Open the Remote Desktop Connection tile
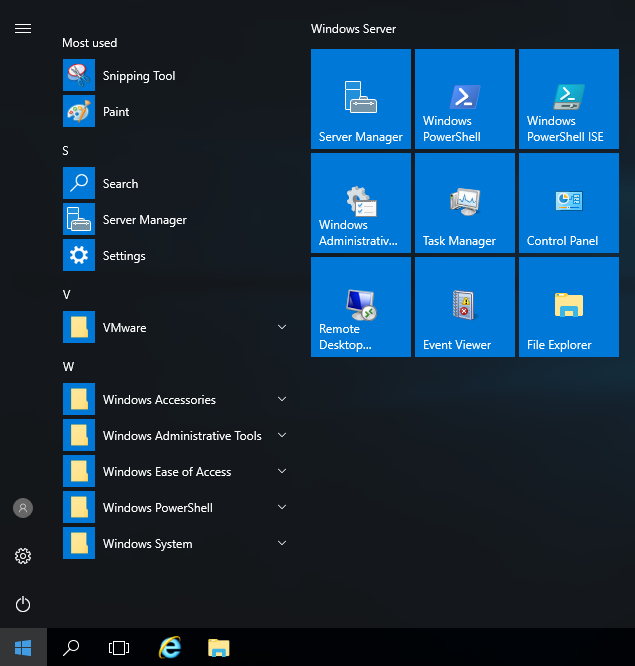This screenshot has height=666, width=635. point(361,307)
